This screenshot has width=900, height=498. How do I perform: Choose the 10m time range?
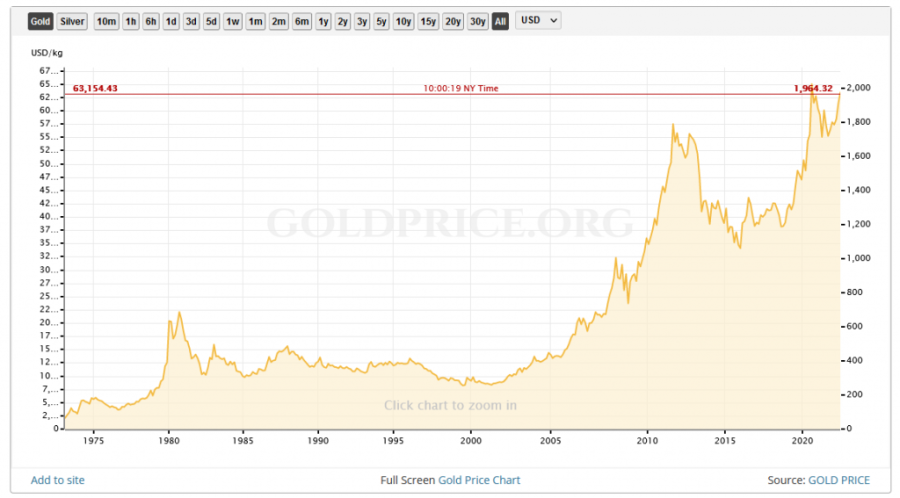click(105, 21)
